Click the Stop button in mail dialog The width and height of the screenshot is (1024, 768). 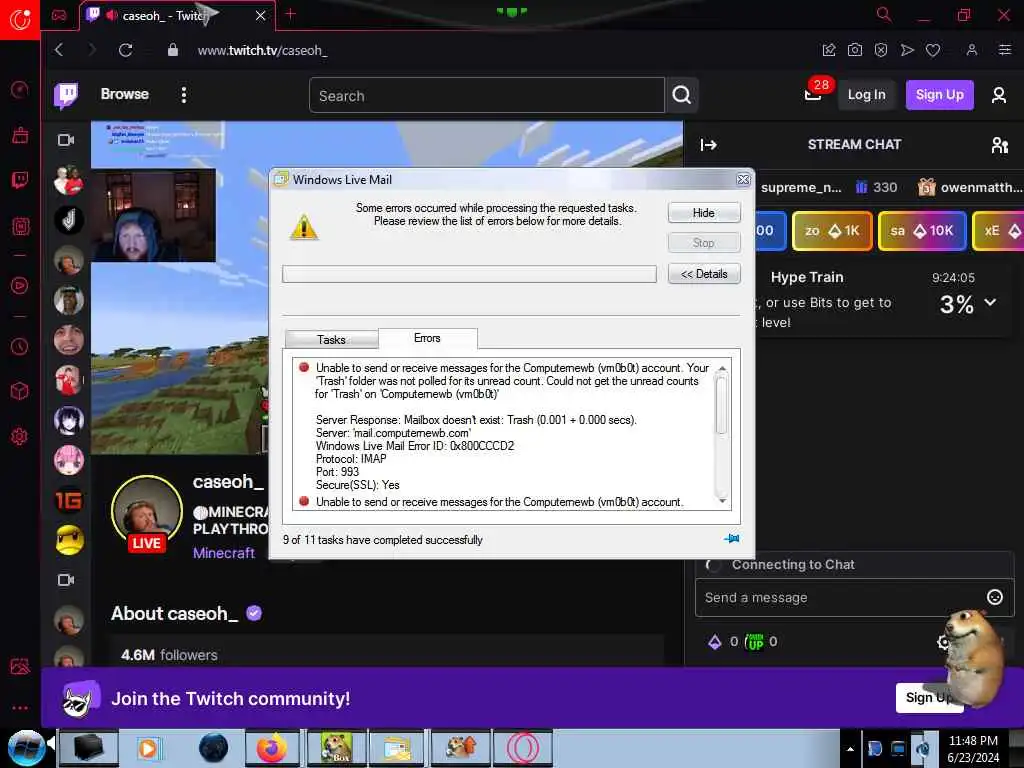pos(704,243)
